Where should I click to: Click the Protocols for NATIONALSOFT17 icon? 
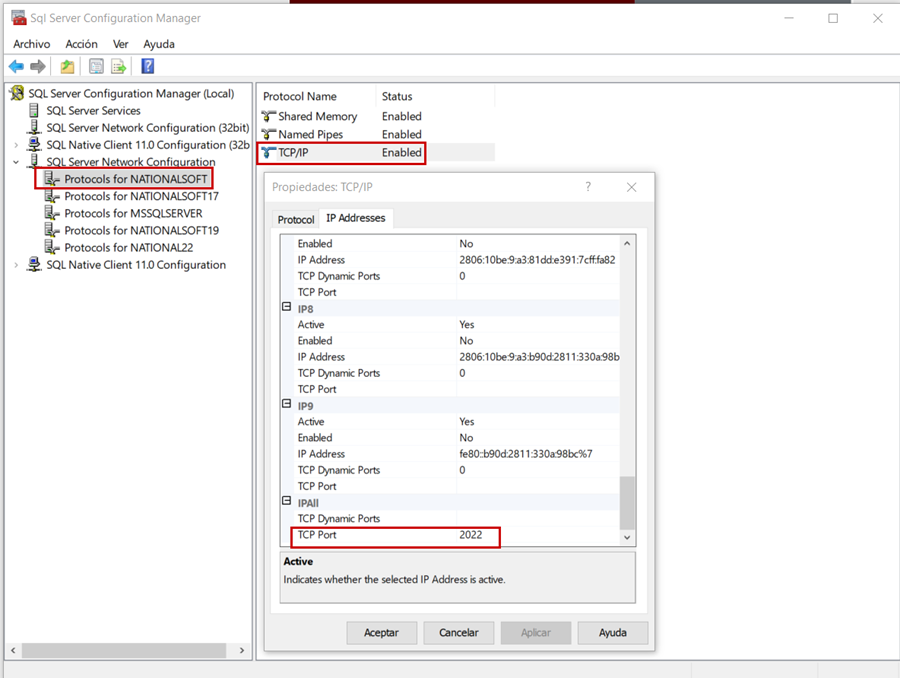coord(52,196)
